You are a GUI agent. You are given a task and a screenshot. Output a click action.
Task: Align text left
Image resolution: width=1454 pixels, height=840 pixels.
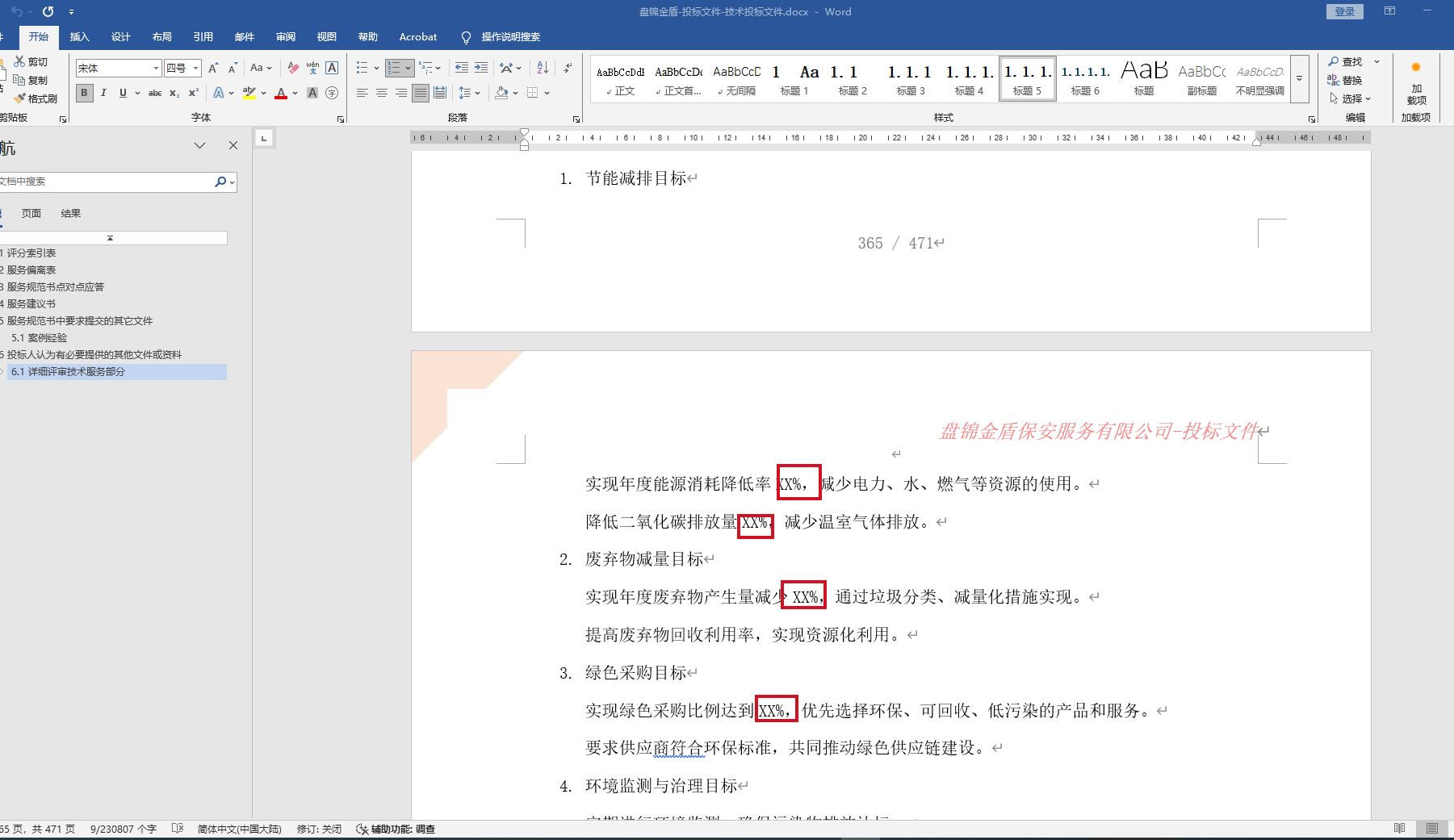tap(362, 94)
